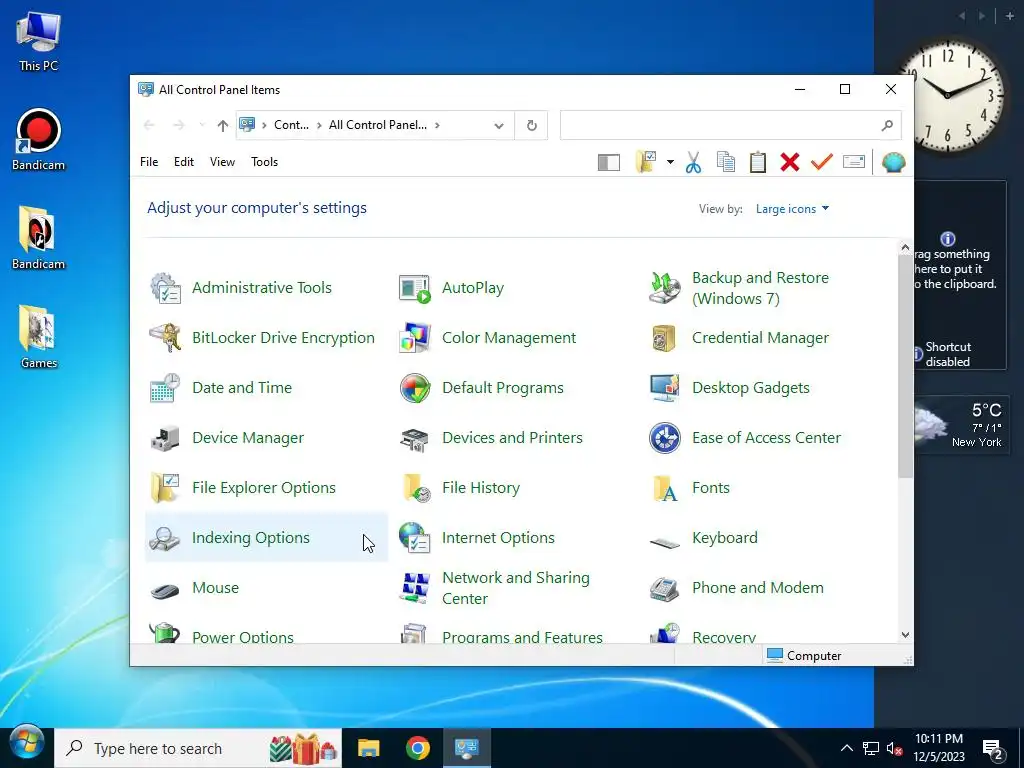Open Backup and Restore (Windows 7) icon
The width and height of the screenshot is (1024, 768).
(x=665, y=288)
